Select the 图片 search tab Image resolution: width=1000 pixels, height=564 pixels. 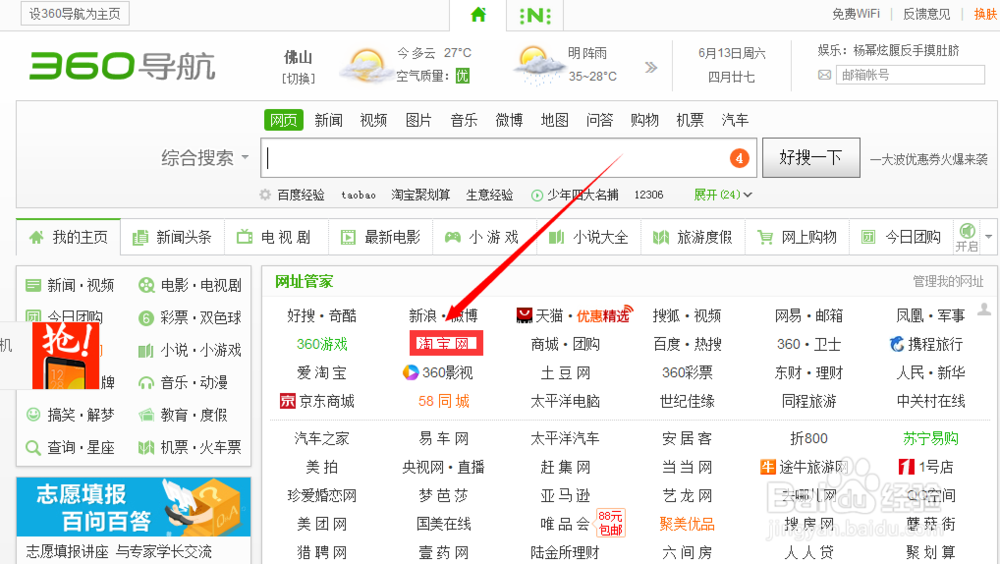point(418,120)
